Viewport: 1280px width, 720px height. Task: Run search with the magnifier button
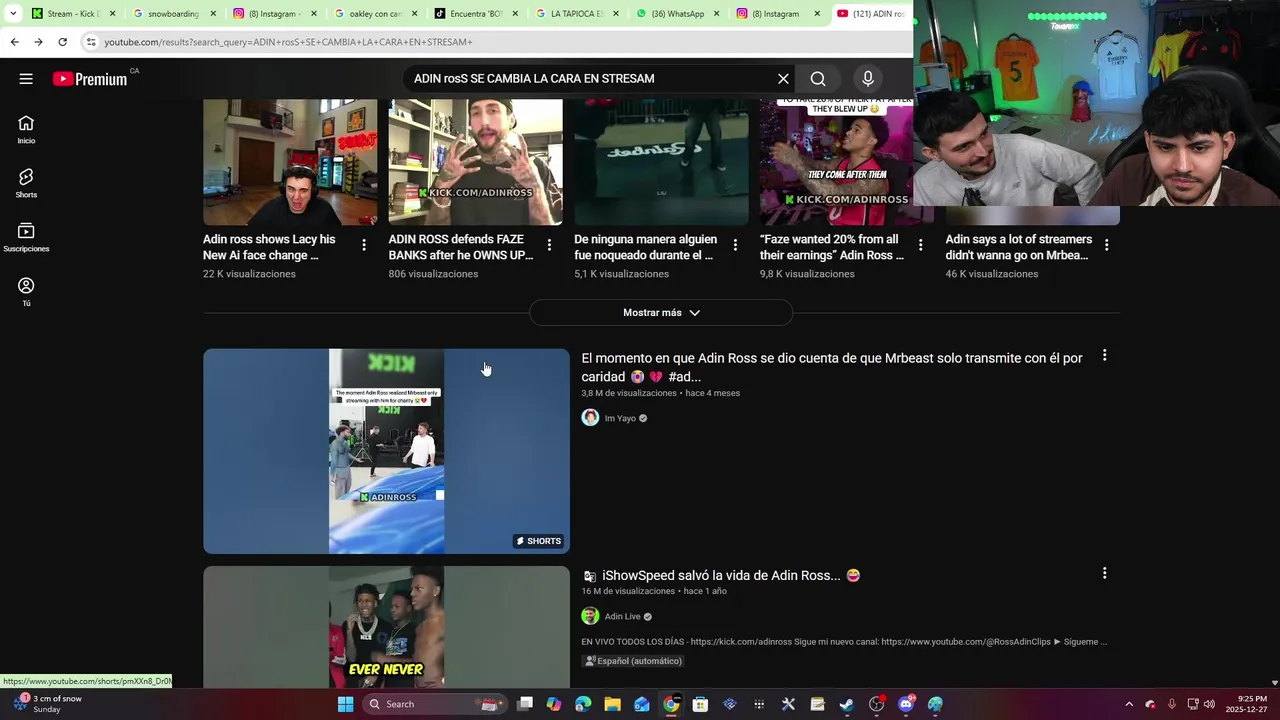coord(818,79)
